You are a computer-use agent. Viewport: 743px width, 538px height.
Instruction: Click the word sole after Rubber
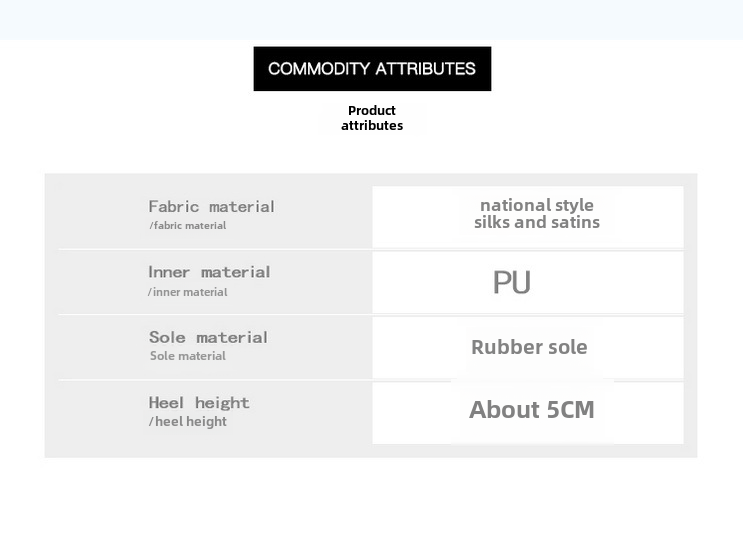[566, 348]
